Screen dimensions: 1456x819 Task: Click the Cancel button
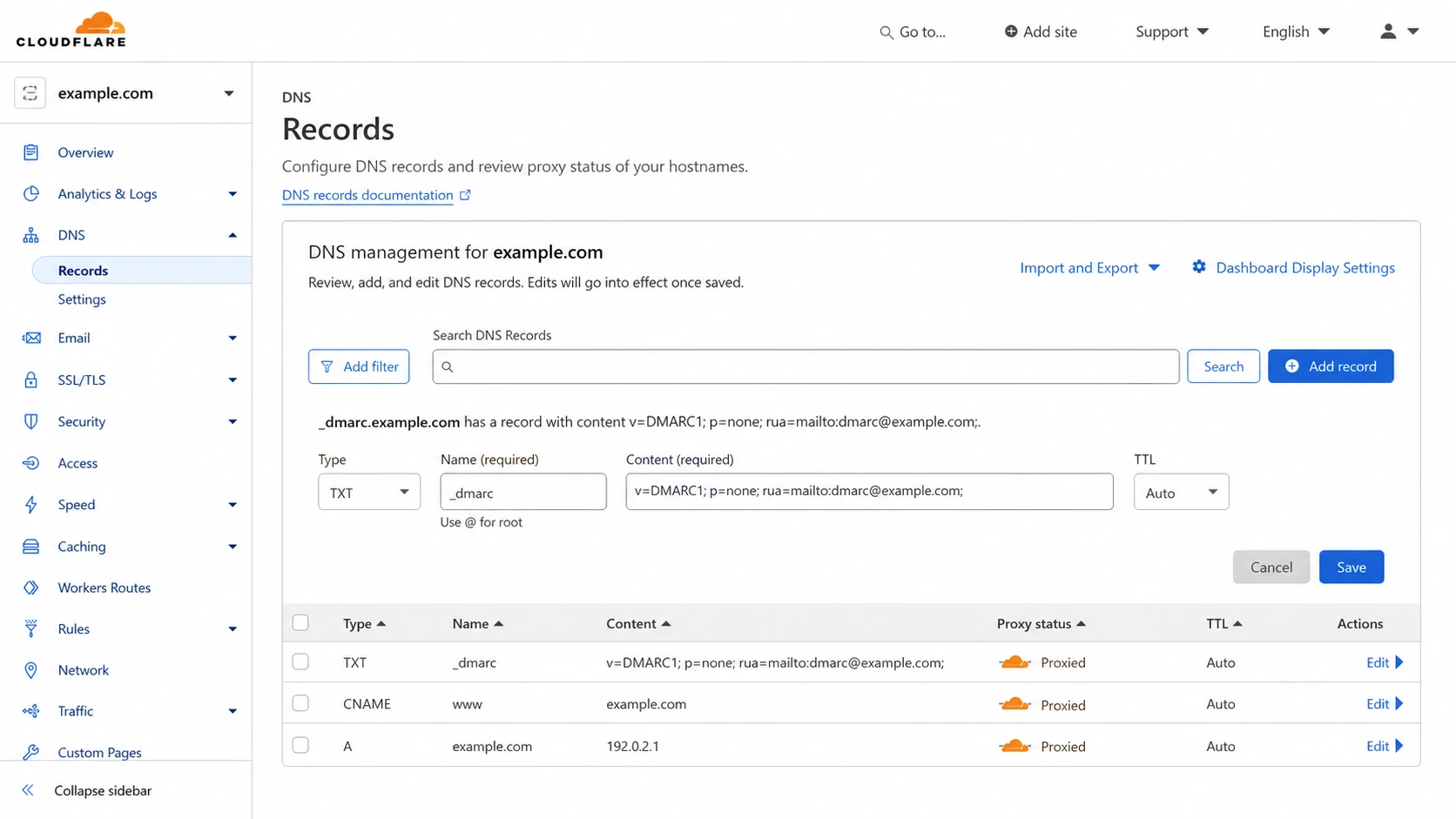point(1271,567)
